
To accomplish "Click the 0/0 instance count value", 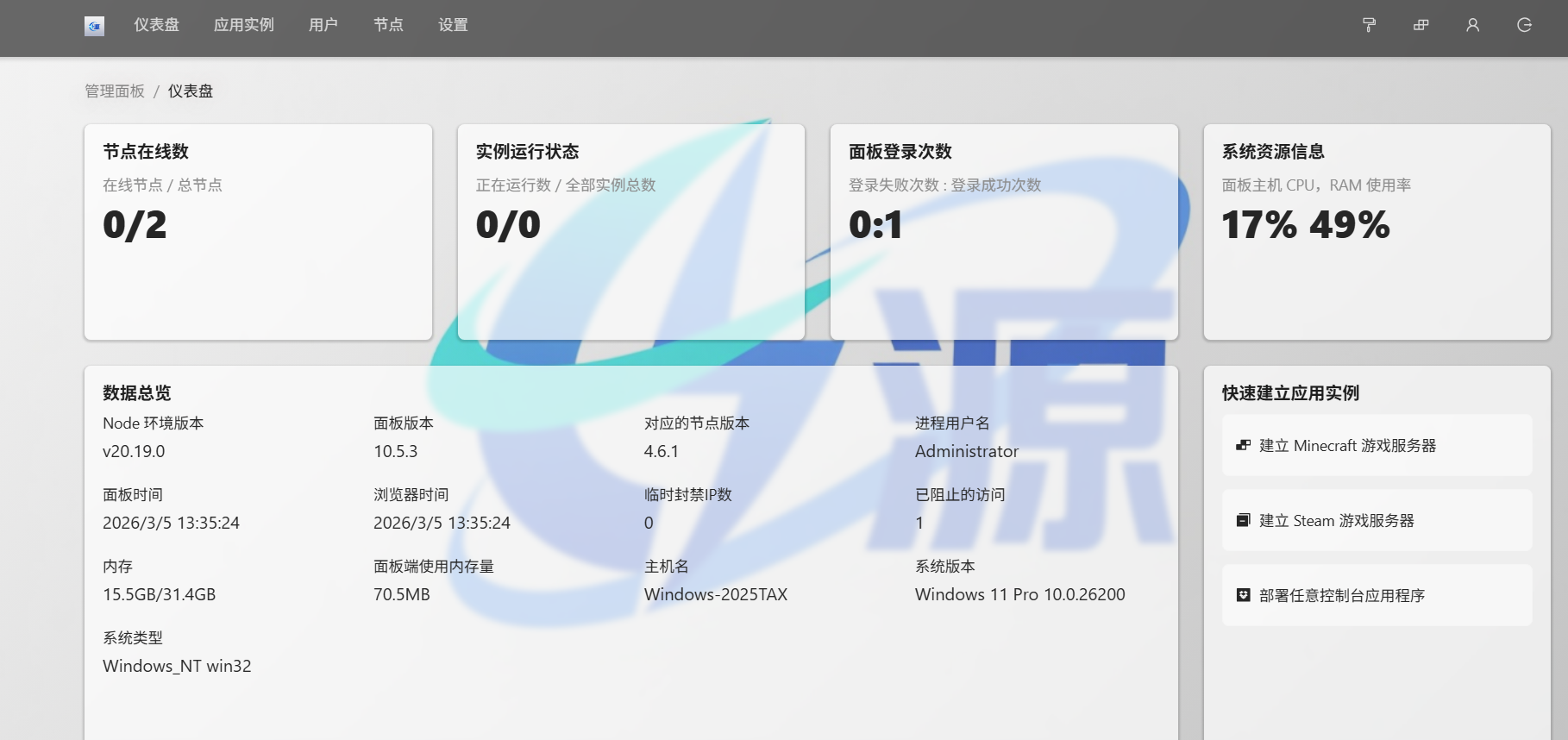I will point(508,225).
